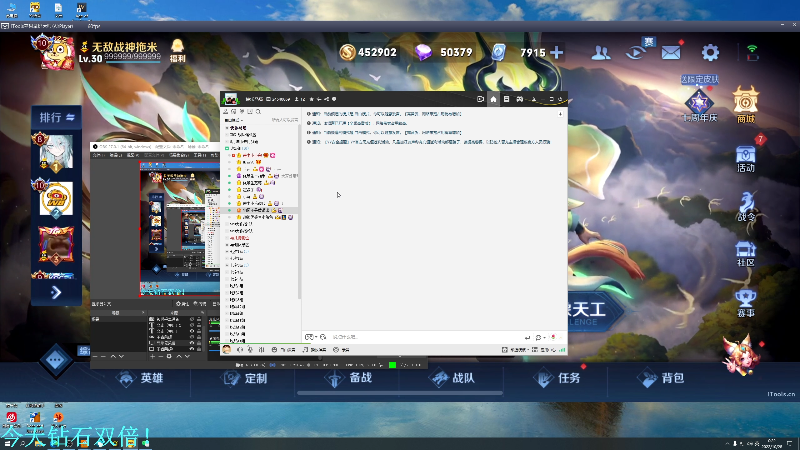Open the 战令 battle pass icon
Viewport: 800px width, 450px height.
click(746, 207)
